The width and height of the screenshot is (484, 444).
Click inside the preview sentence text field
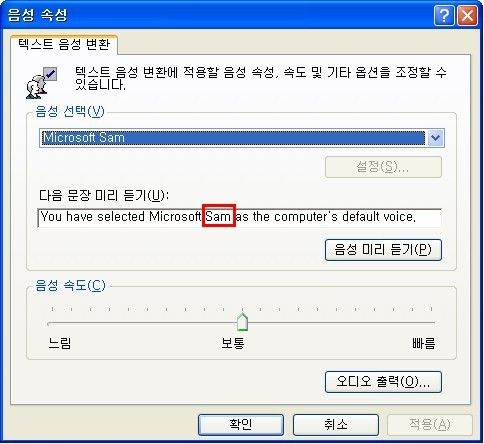240,218
